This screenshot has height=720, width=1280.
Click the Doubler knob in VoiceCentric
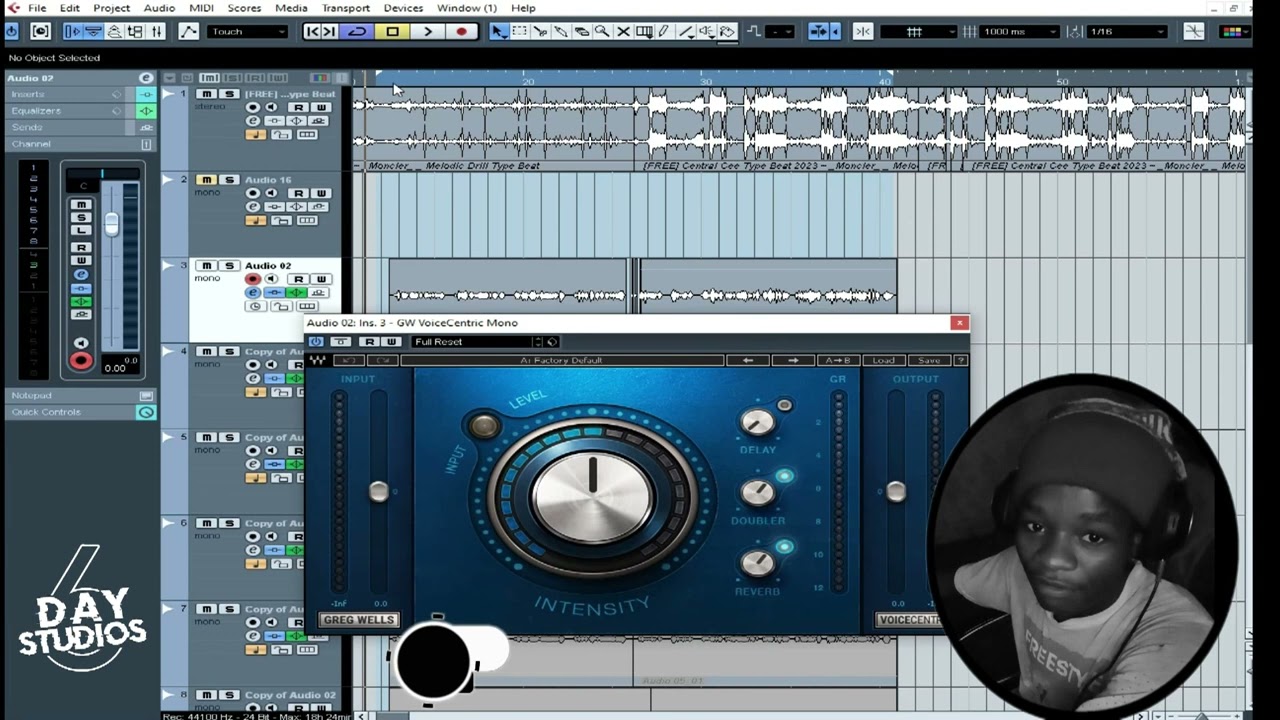[758, 493]
